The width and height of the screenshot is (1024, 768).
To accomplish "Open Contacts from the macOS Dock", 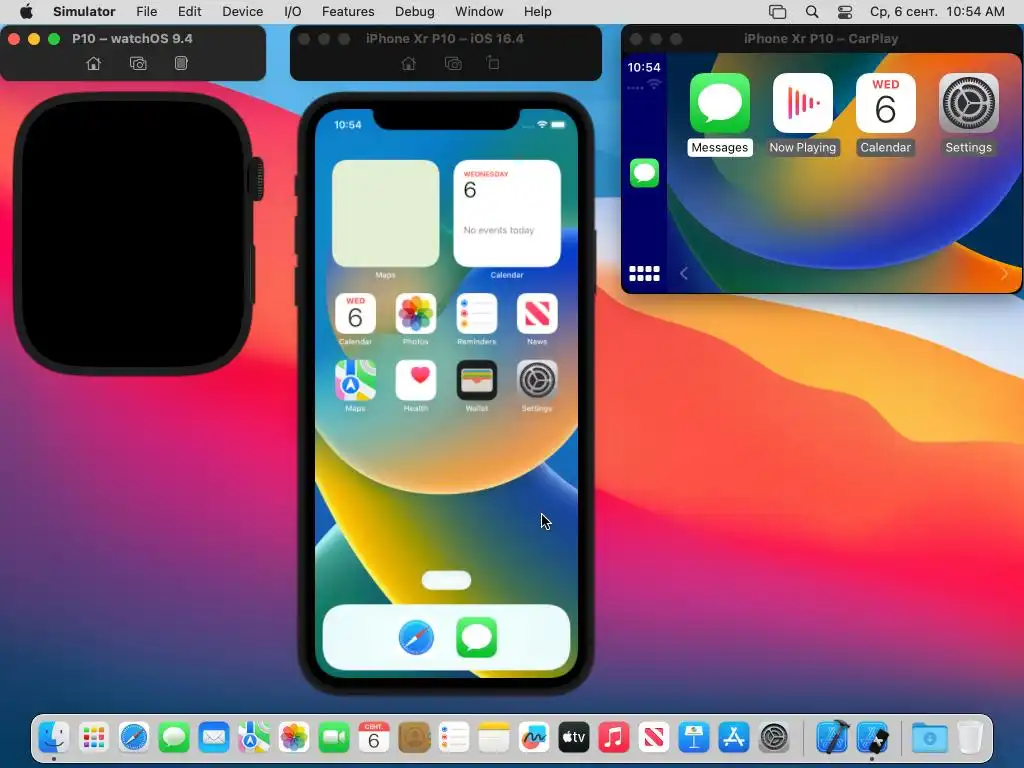I will [414, 738].
